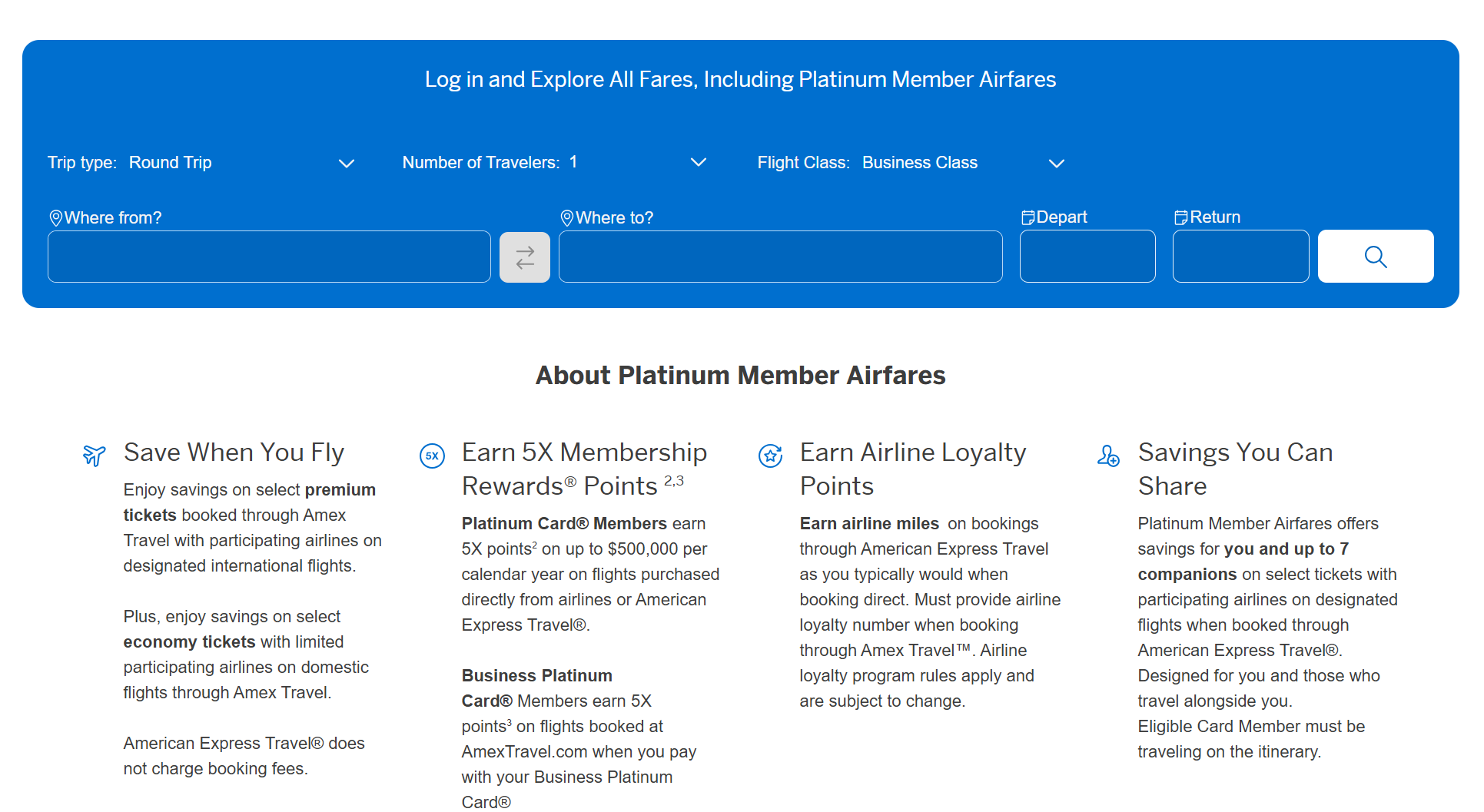Open the Trip type dropdown showing Round Trip

pos(201,163)
